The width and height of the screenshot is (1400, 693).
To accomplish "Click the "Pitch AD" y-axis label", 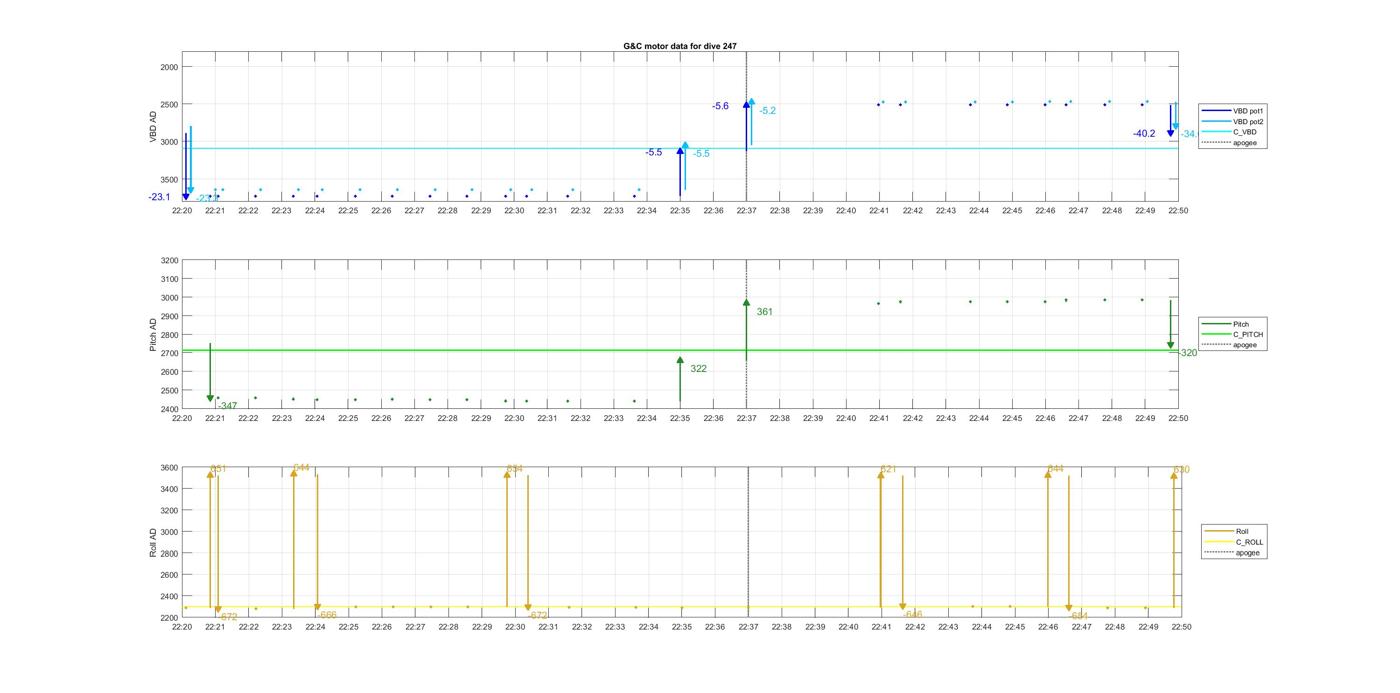I will 154,335.
